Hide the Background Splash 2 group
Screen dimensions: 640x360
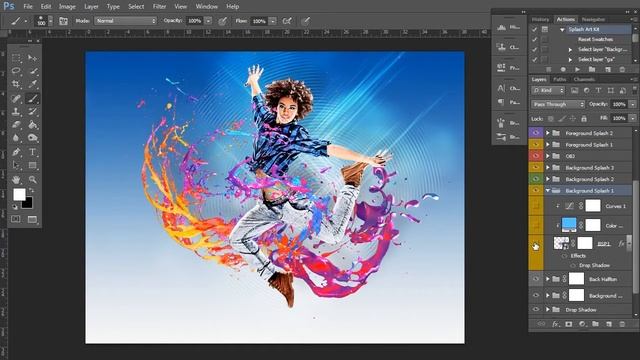tap(536, 179)
